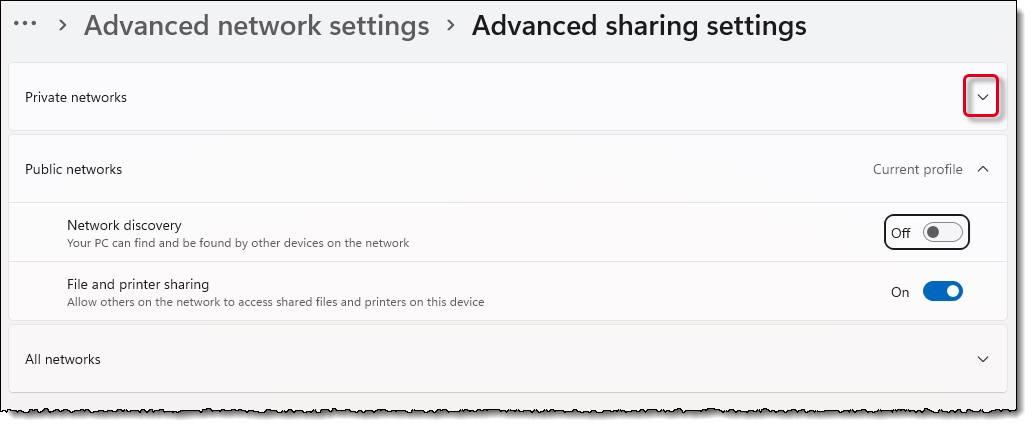
Task: Click the arrow before Advanced sharing settings
Action: pos(451,26)
